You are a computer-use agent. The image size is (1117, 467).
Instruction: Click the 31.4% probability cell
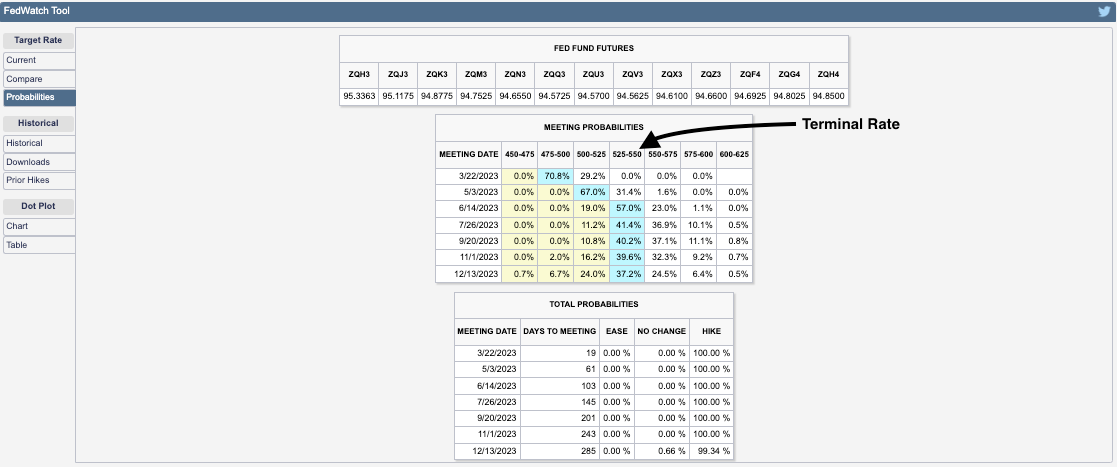(627, 192)
